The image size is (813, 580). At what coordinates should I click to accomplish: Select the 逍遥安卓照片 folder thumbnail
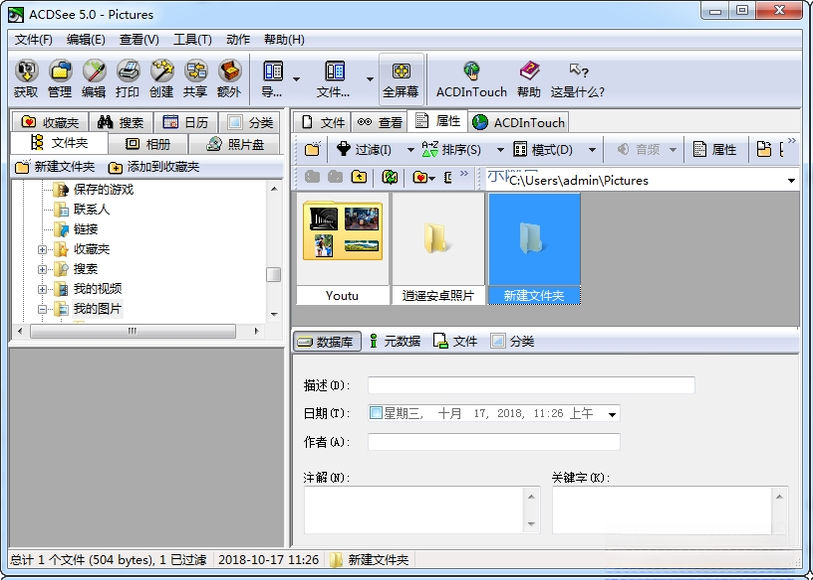(438, 248)
